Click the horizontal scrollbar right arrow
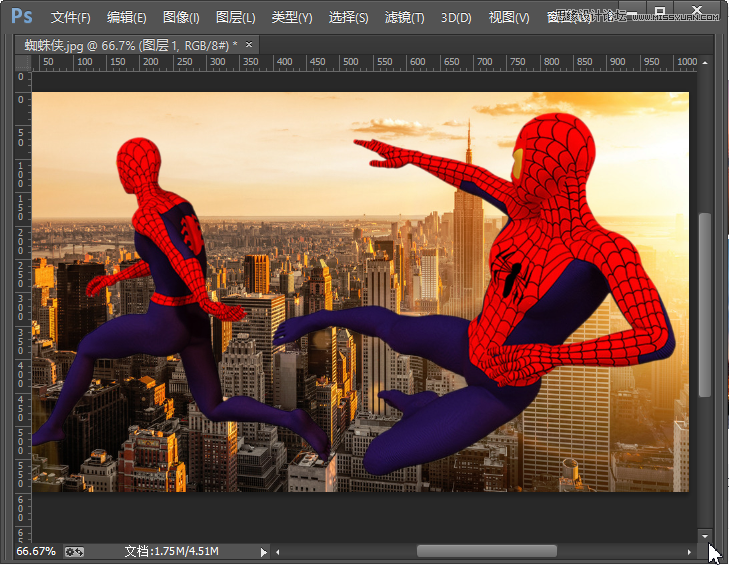This screenshot has height=565, width=729. (x=689, y=552)
